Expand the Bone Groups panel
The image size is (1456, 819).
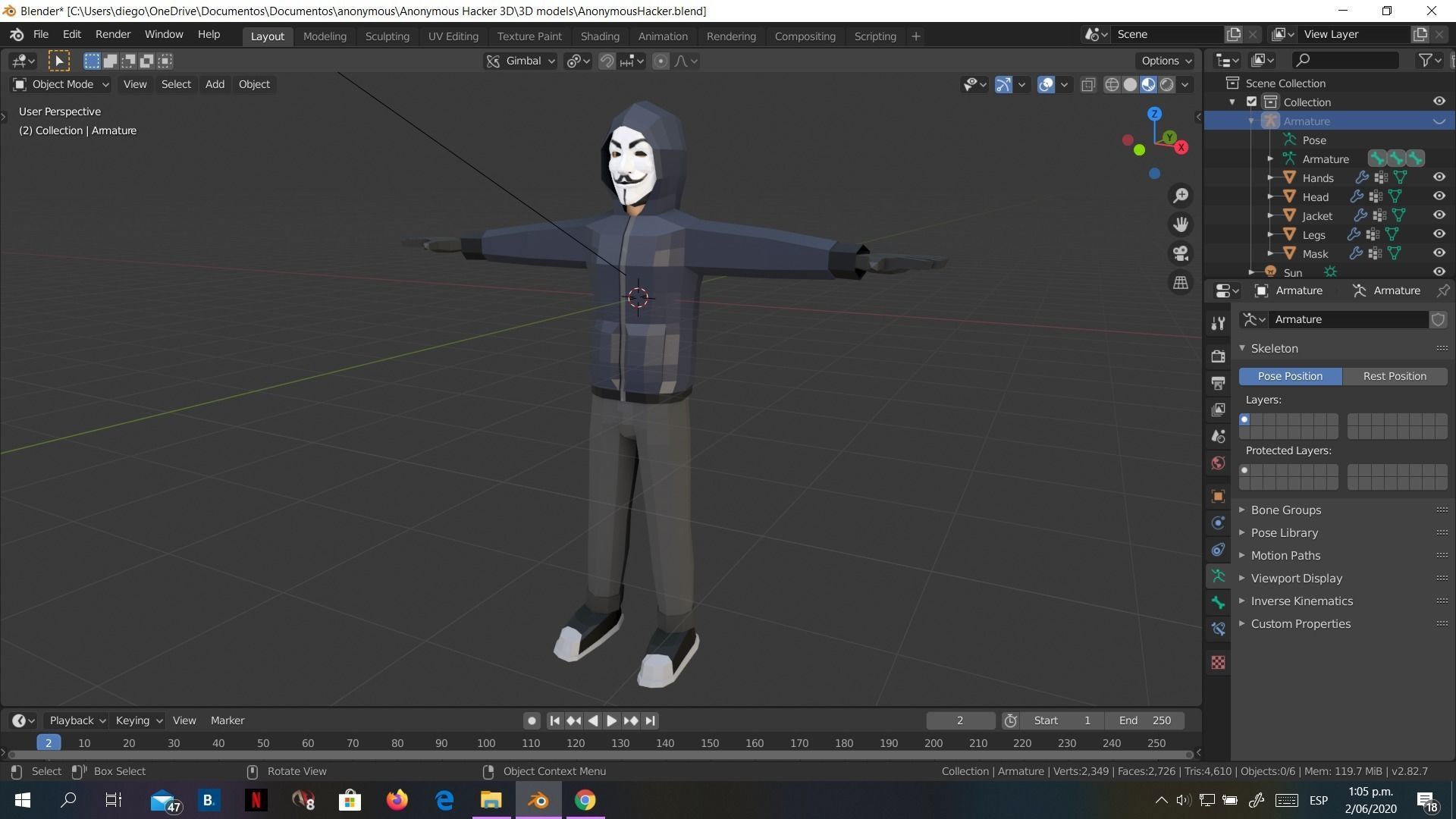coord(1285,510)
